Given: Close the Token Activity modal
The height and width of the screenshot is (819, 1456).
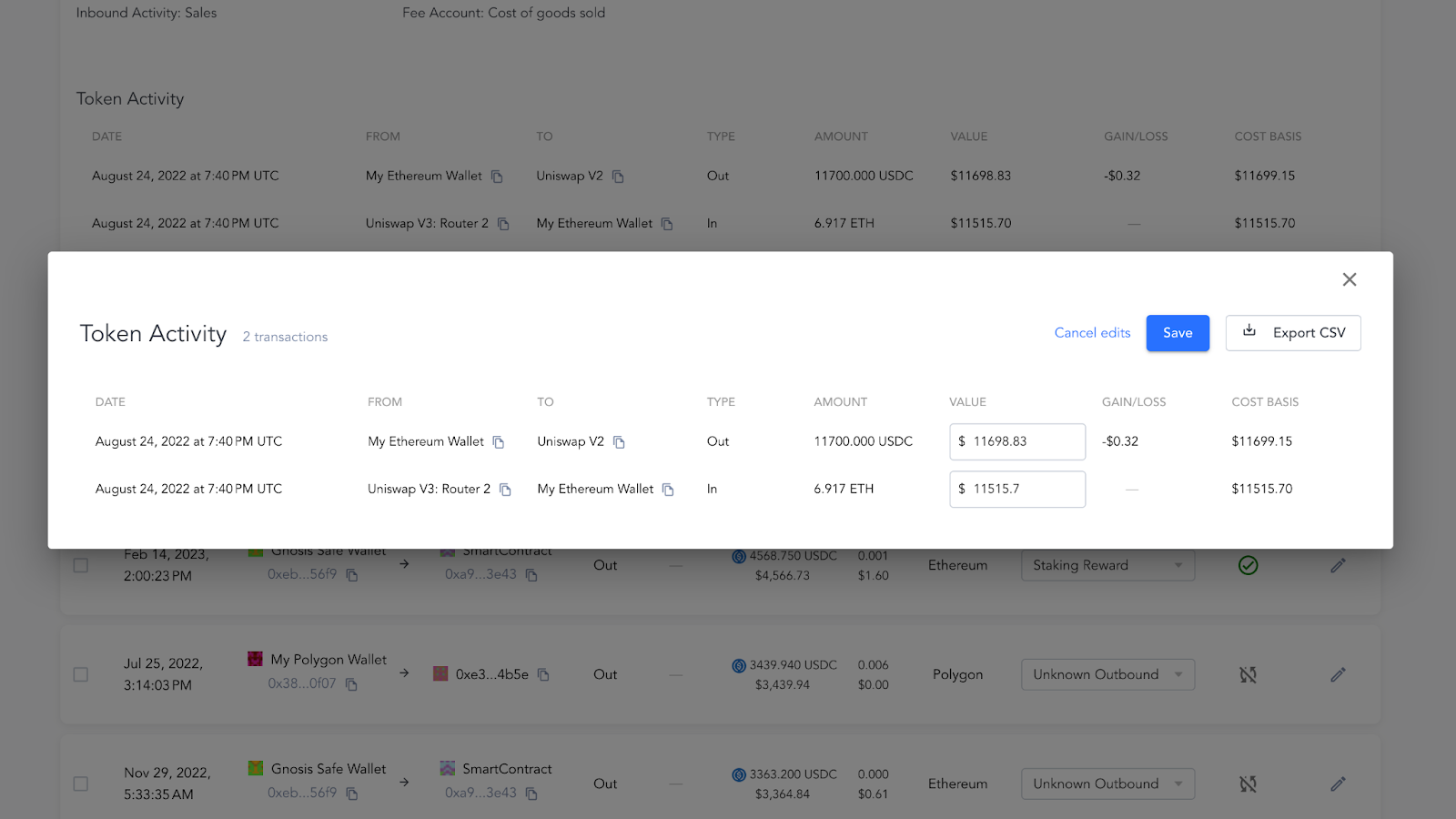Looking at the screenshot, I should pyautogui.click(x=1349, y=279).
